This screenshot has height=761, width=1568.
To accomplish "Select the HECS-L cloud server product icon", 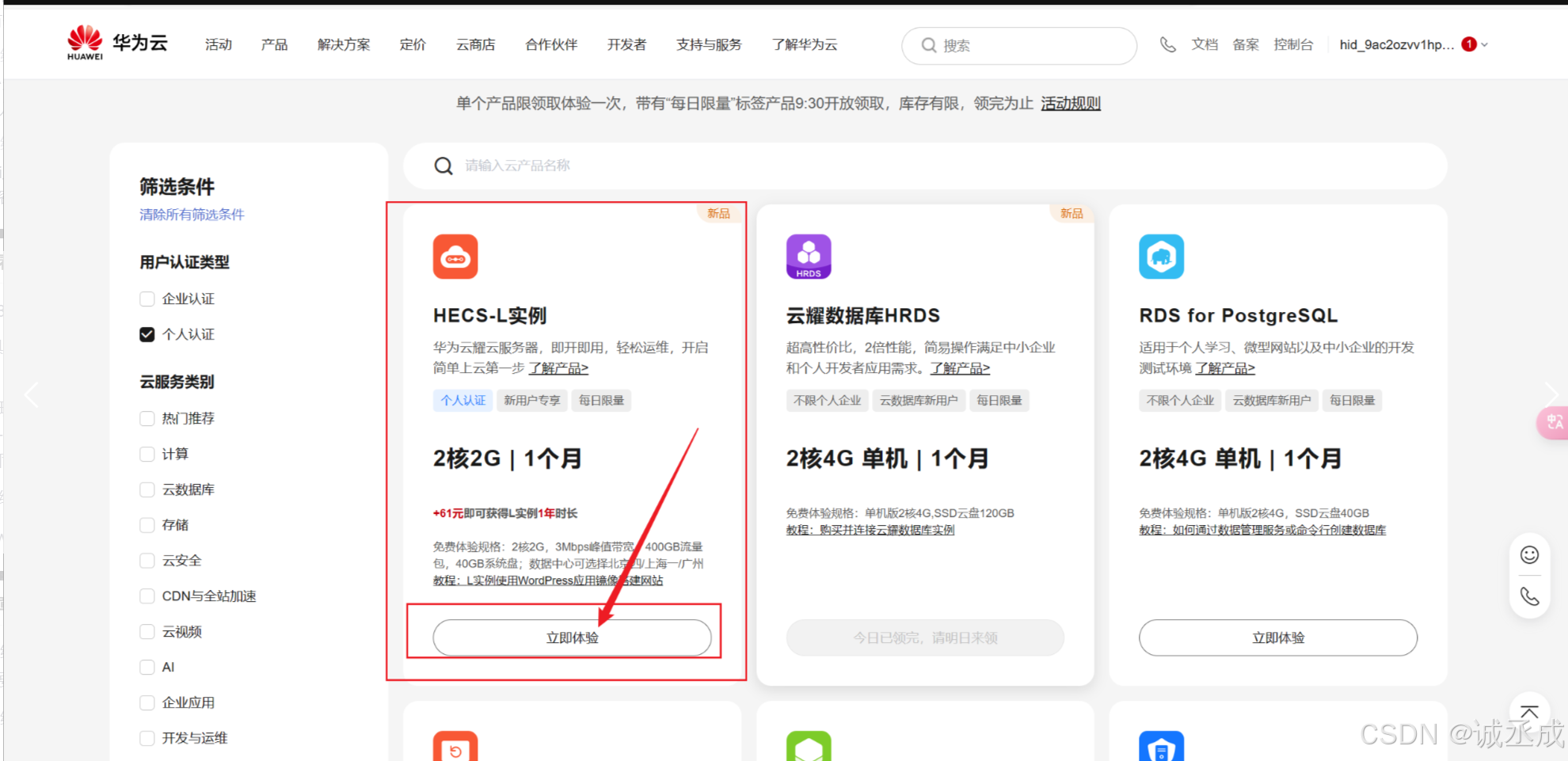I will [x=455, y=256].
